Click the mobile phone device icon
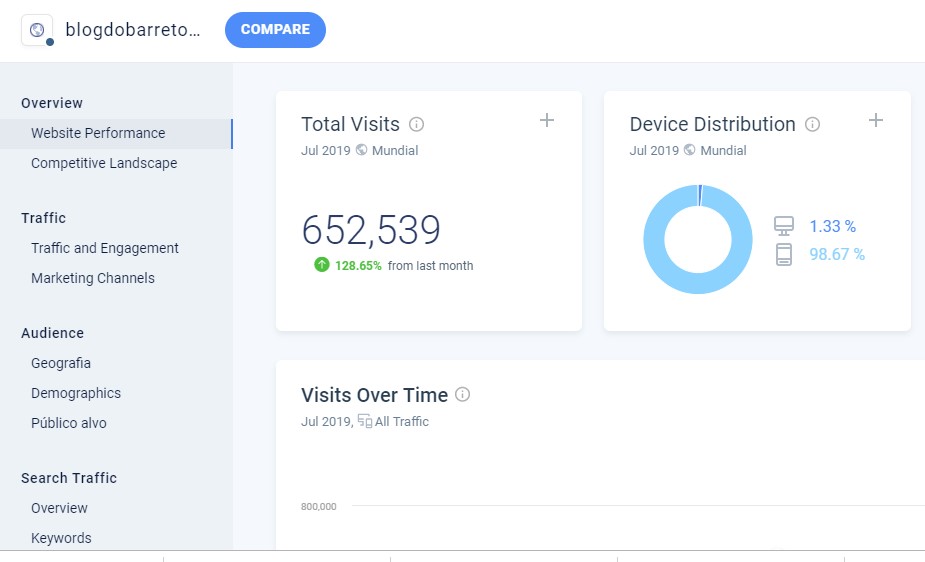This screenshot has width=925, height=562. [x=784, y=255]
